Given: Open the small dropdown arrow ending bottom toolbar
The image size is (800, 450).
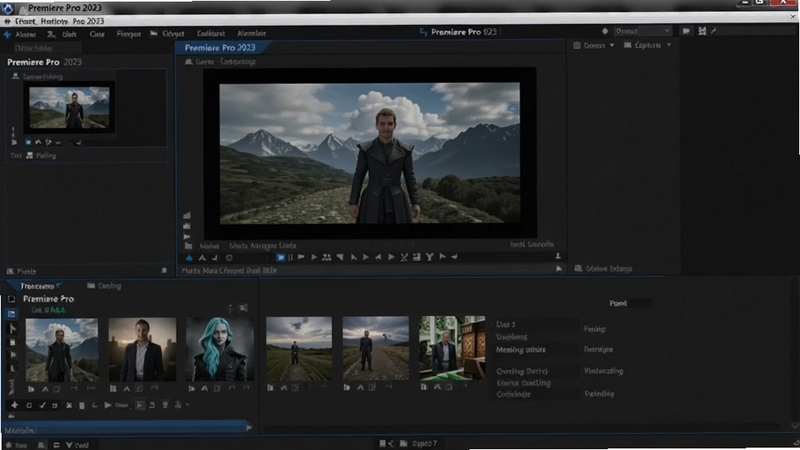Looking at the screenshot, I should pyautogui.click(x=188, y=405).
